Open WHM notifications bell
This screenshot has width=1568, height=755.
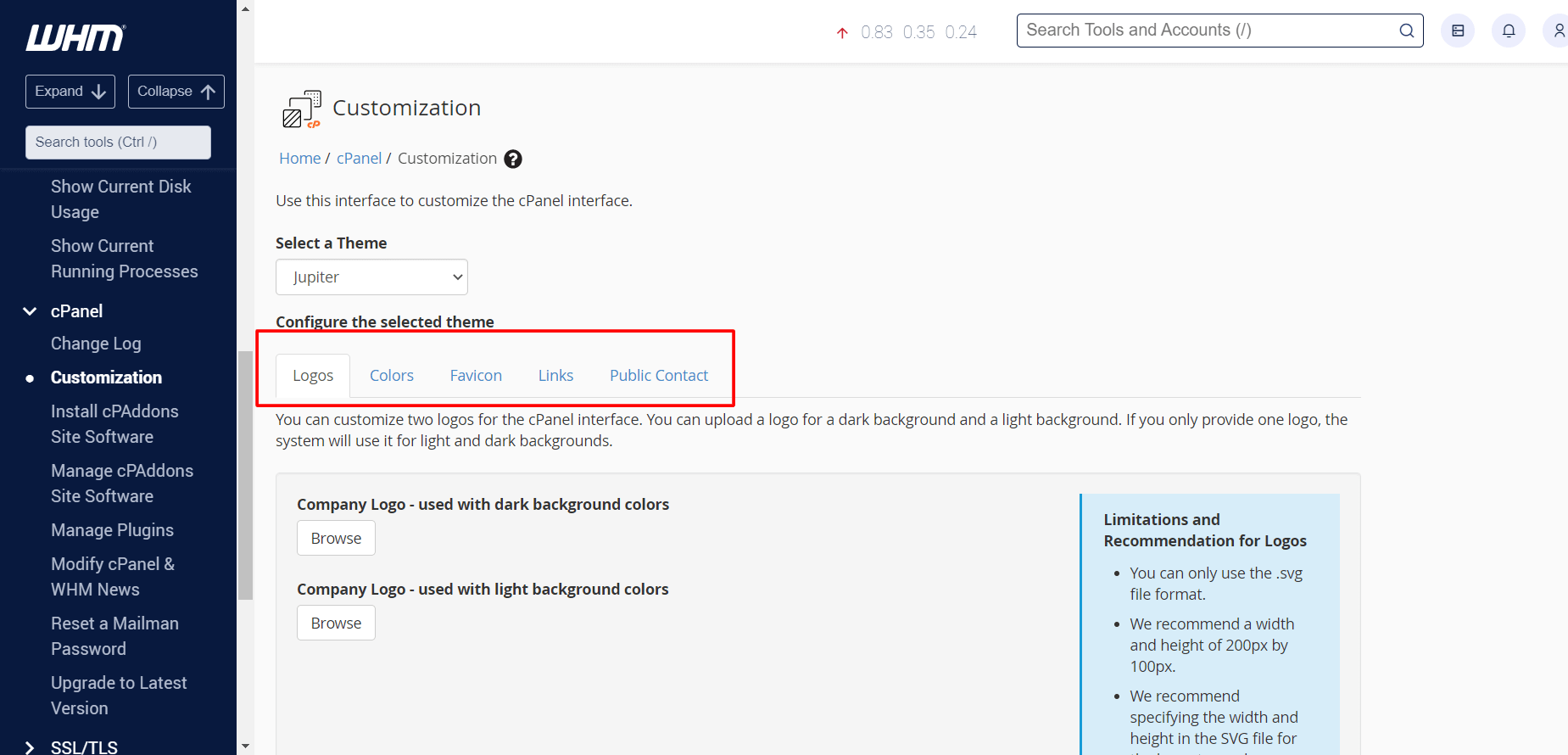point(1509,30)
